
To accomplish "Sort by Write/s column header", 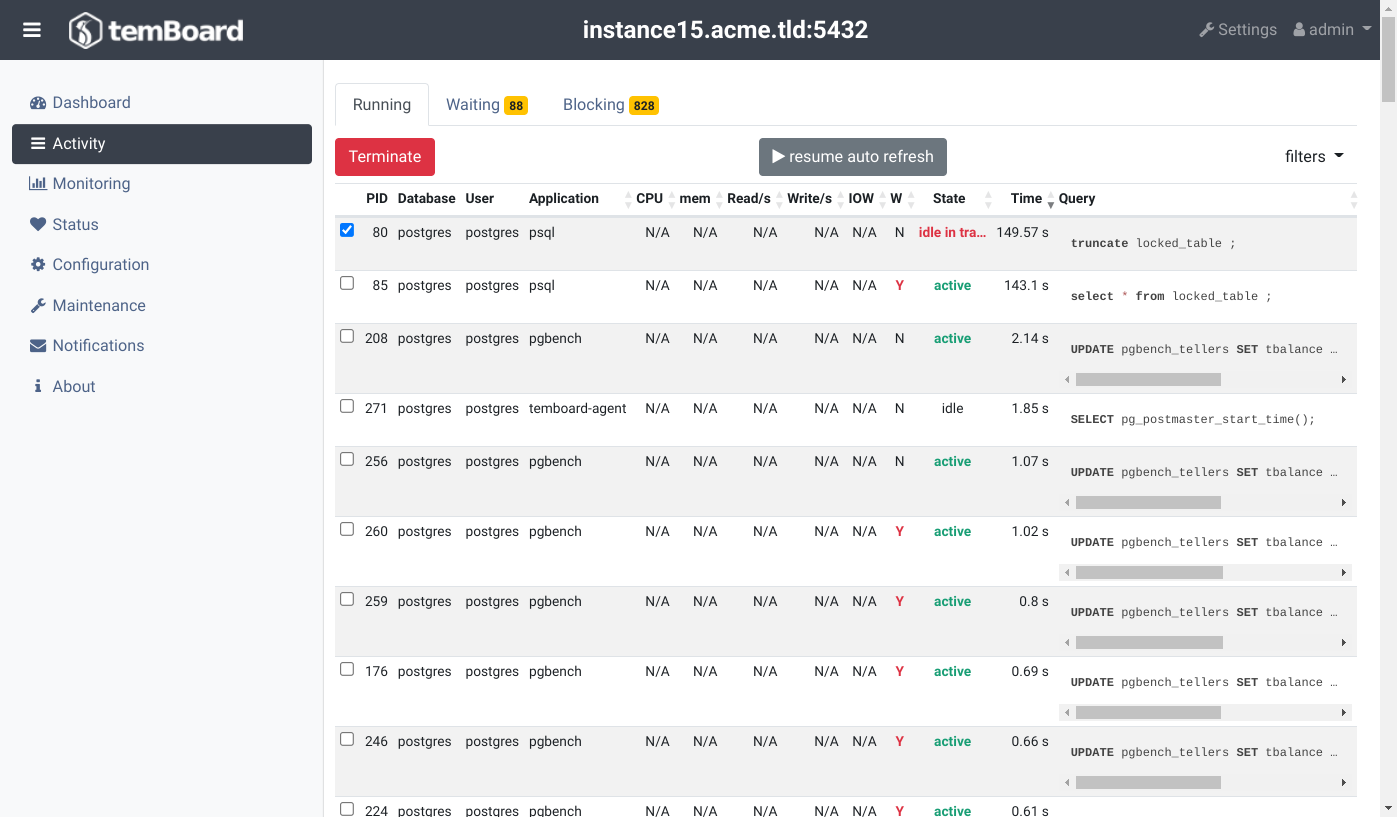I will pos(809,198).
